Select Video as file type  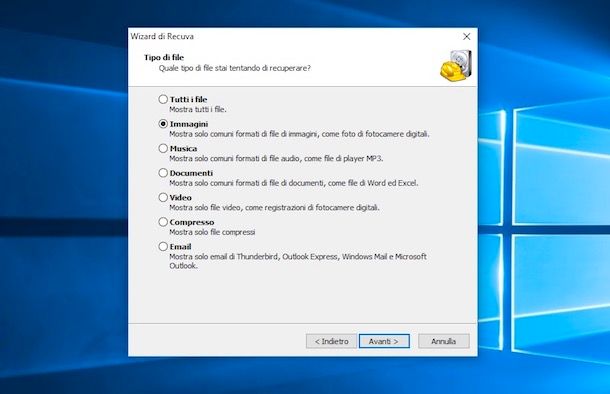click(163, 197)
